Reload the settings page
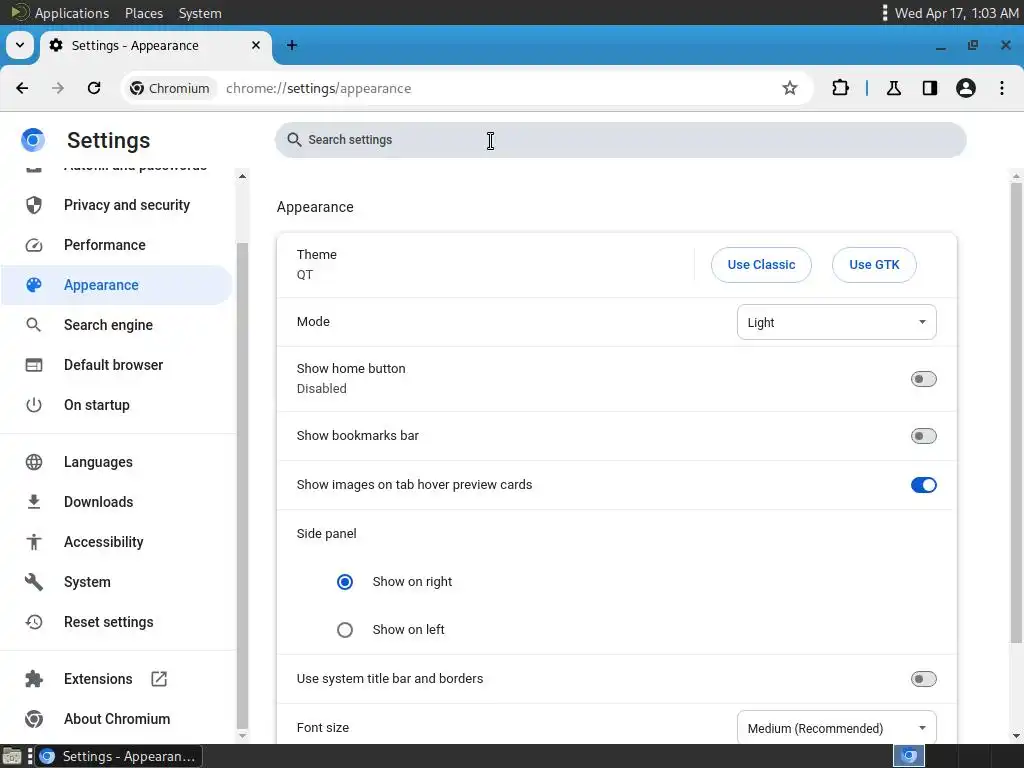This screenshot has height=768, width=1024. coord(94,88)
